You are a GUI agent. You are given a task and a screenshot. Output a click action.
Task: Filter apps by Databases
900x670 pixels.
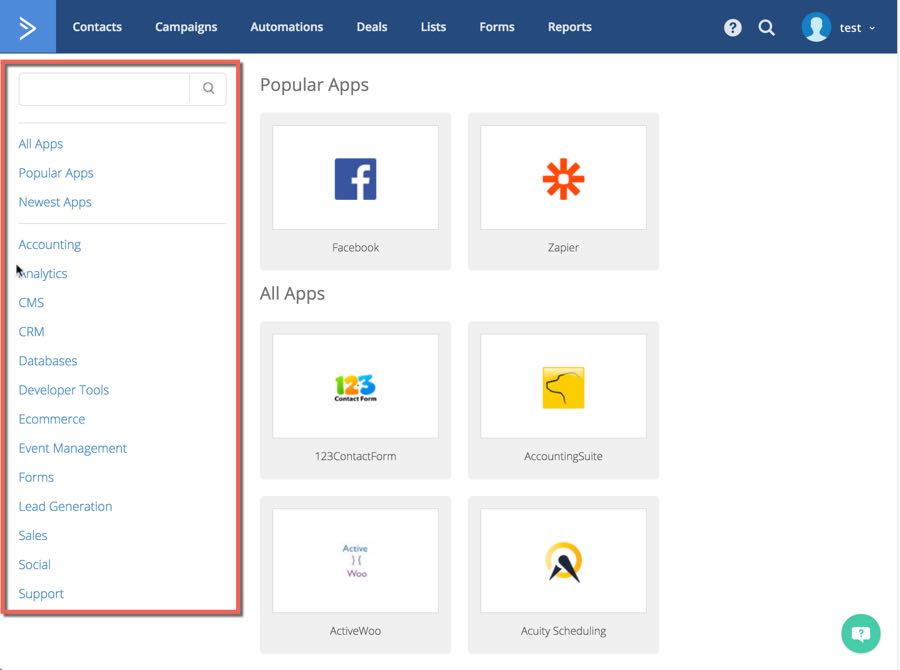pos(48,361)
